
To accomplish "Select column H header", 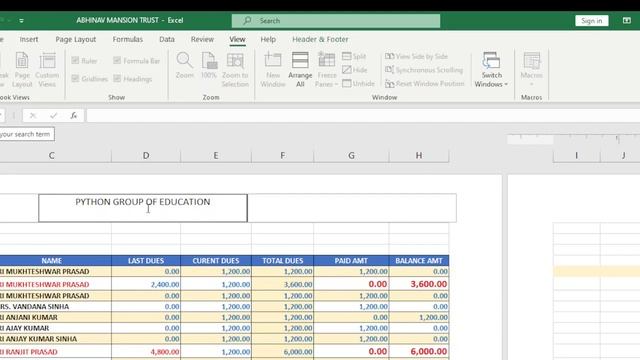I will coord(419,156).
